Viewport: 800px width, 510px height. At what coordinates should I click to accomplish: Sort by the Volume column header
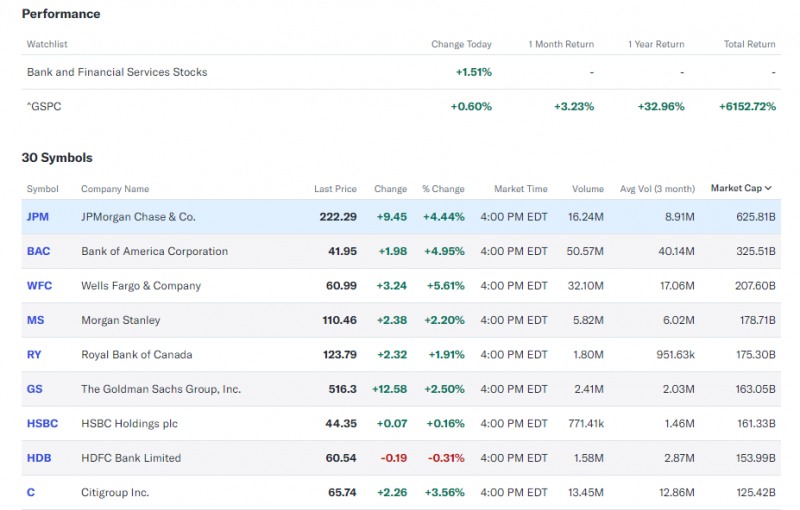587,189
